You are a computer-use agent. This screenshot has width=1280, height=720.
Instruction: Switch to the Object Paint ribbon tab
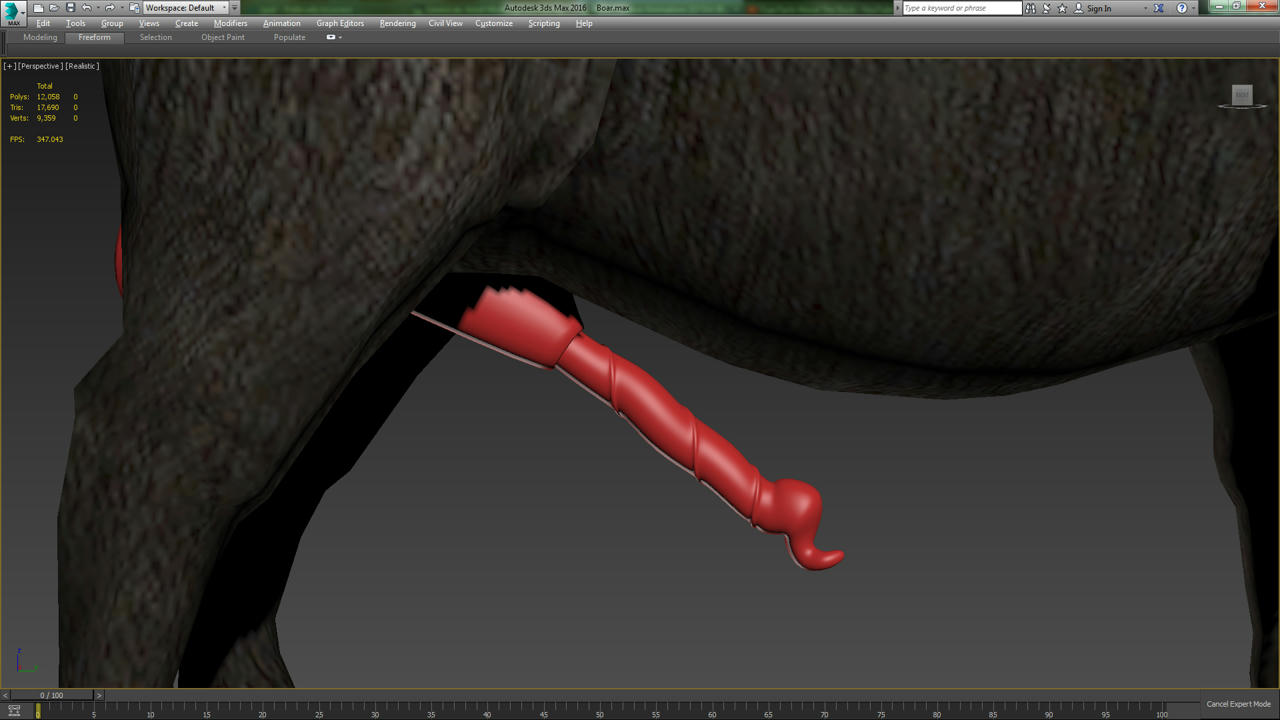pos(223,37)
